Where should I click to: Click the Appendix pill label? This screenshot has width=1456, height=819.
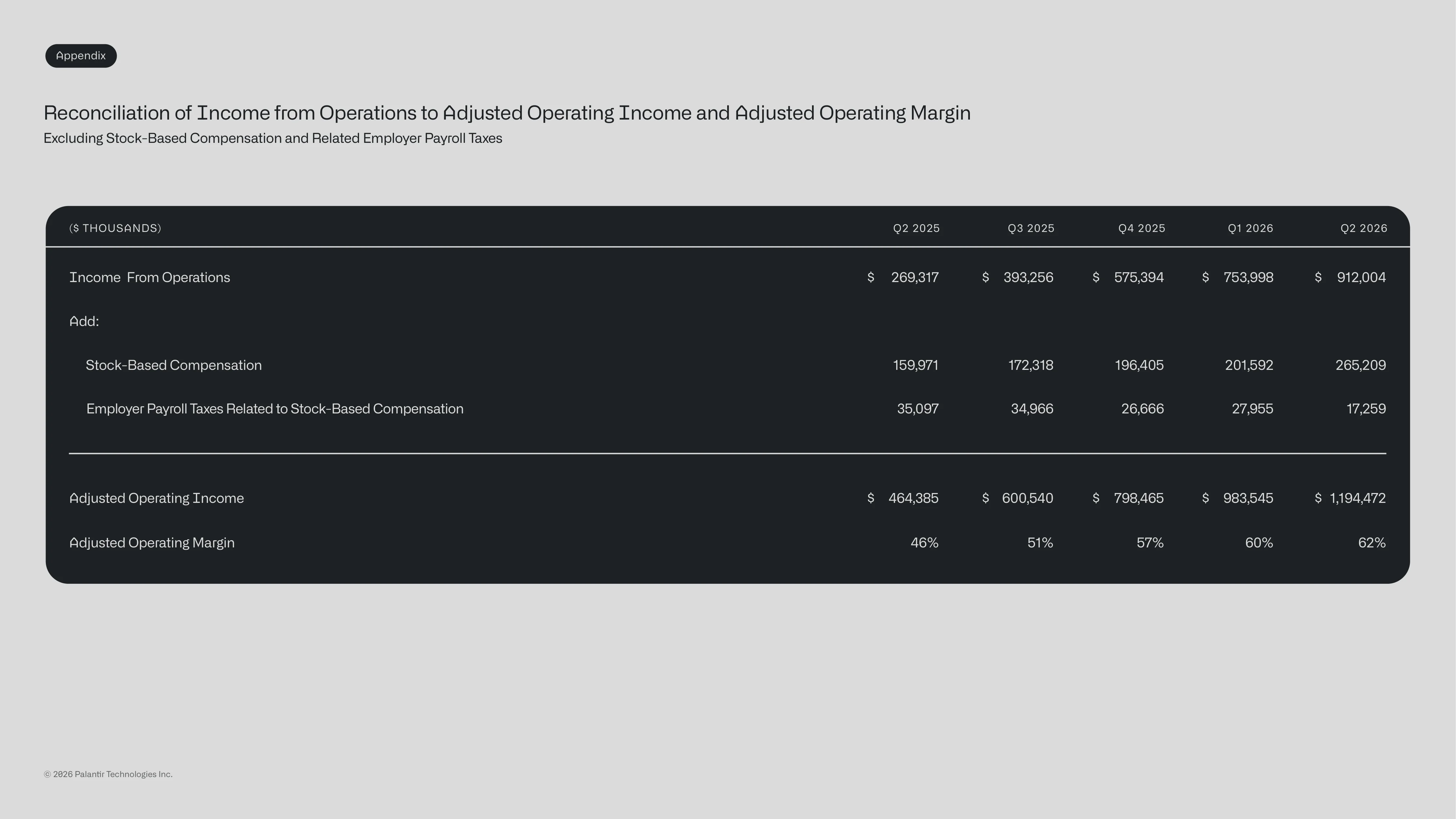[x=81, y=56]
